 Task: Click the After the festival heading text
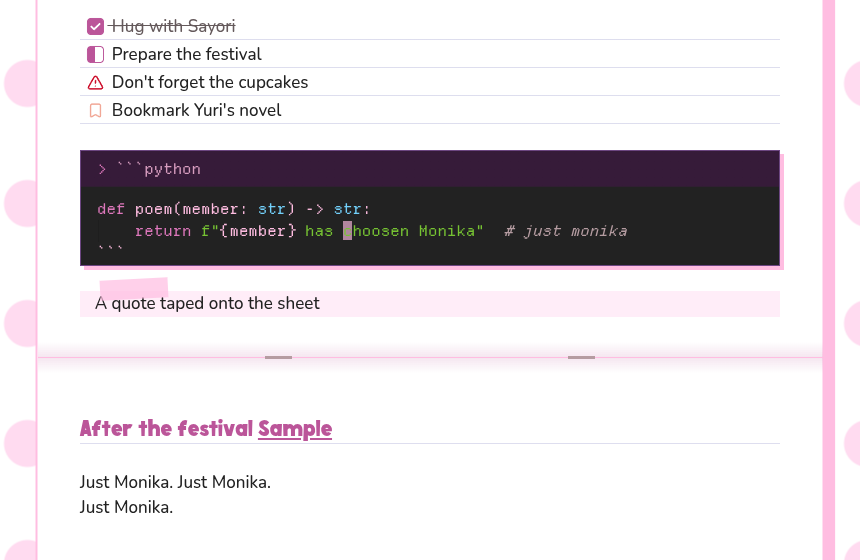[x=166, y=429]
